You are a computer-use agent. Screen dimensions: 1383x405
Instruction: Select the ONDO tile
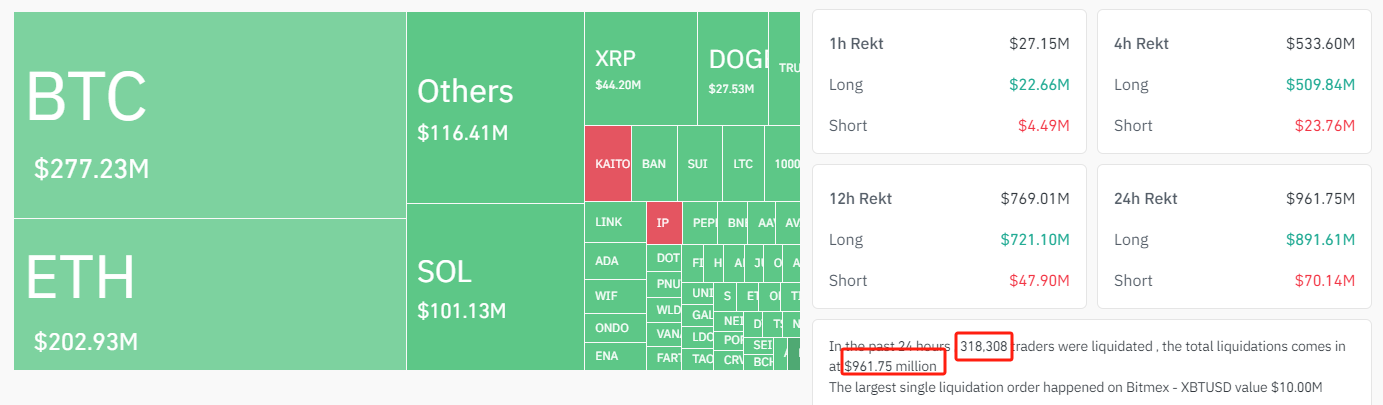[x=615, y=328]
